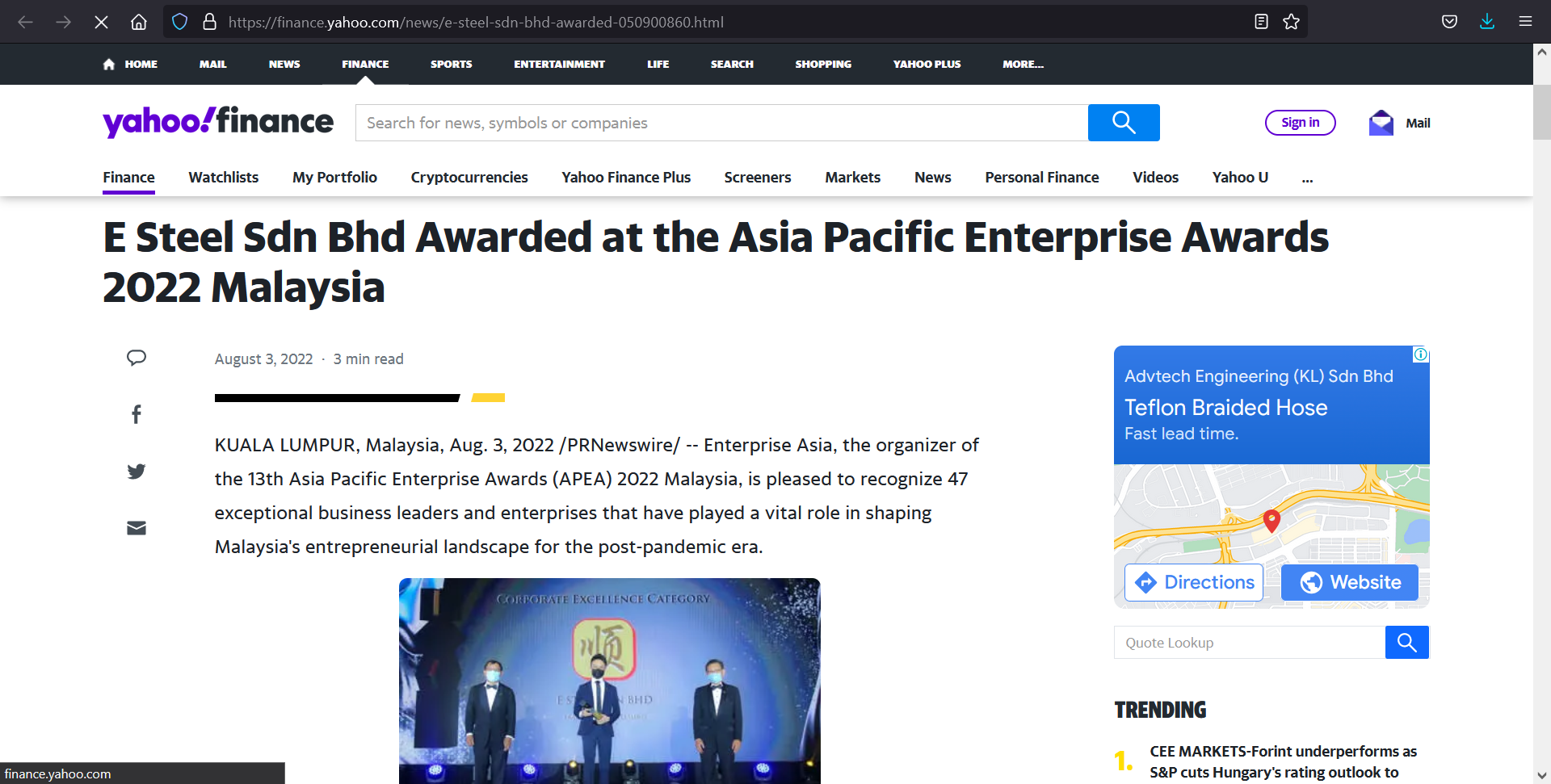Open the Yahoo Finance Plus tab
This screenshot has width=1551, height=784.
626,178
